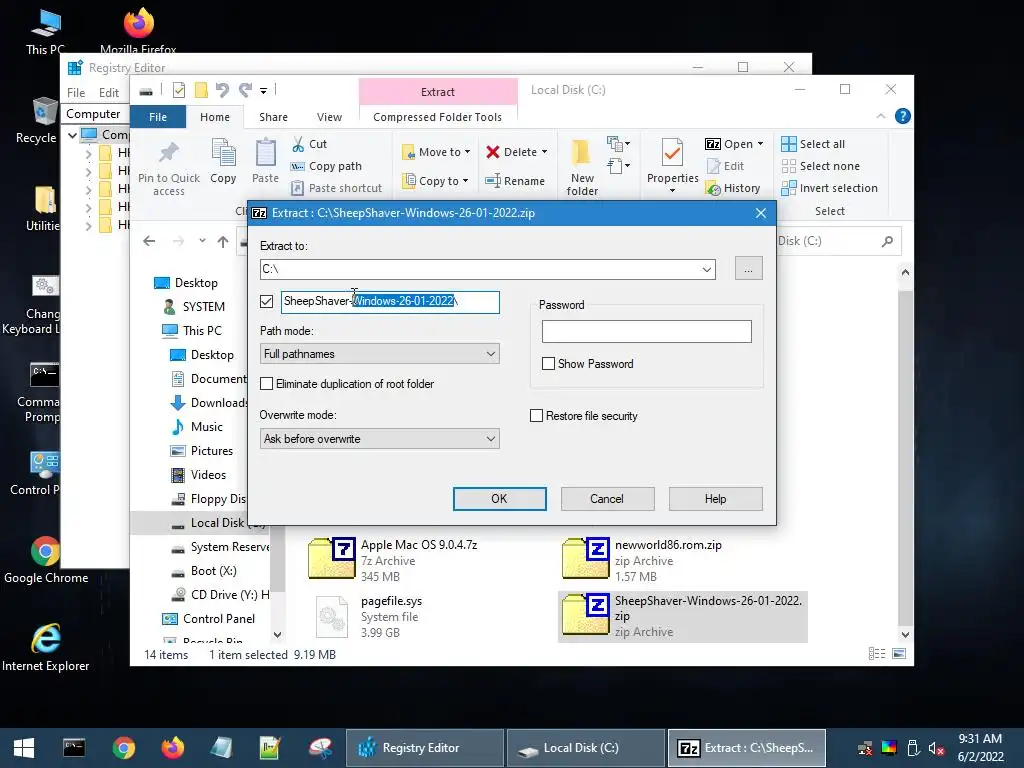Click Firefox icon in the taskbar
The image size is (1024, 768).
pos(172,748)
